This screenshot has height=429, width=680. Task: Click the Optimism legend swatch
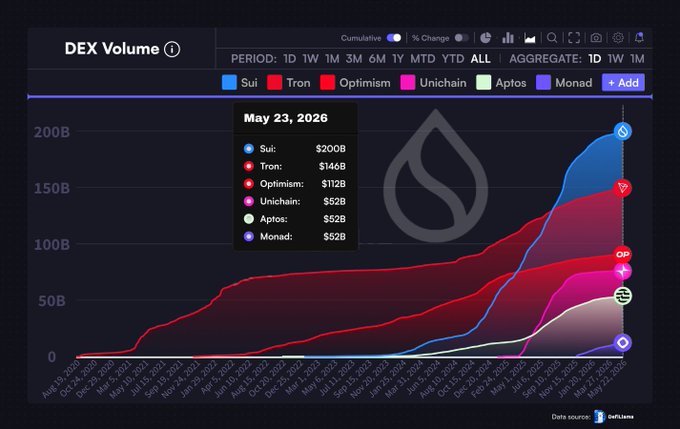pos(327,82)
